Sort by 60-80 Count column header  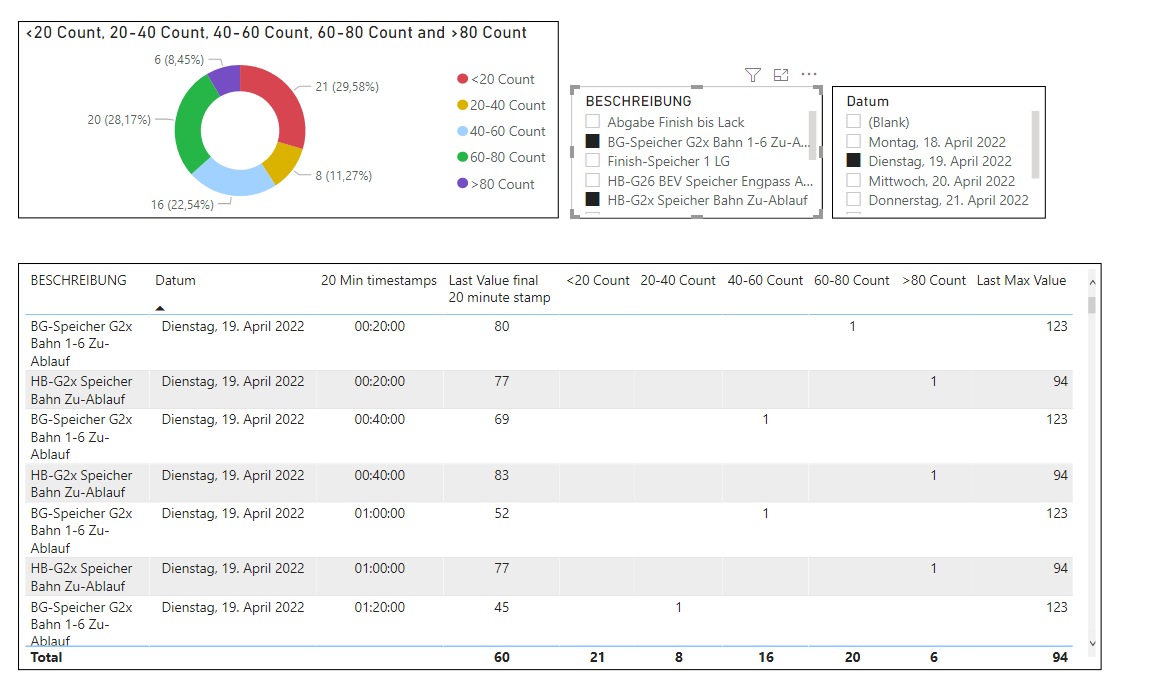(x=852, y=280)
